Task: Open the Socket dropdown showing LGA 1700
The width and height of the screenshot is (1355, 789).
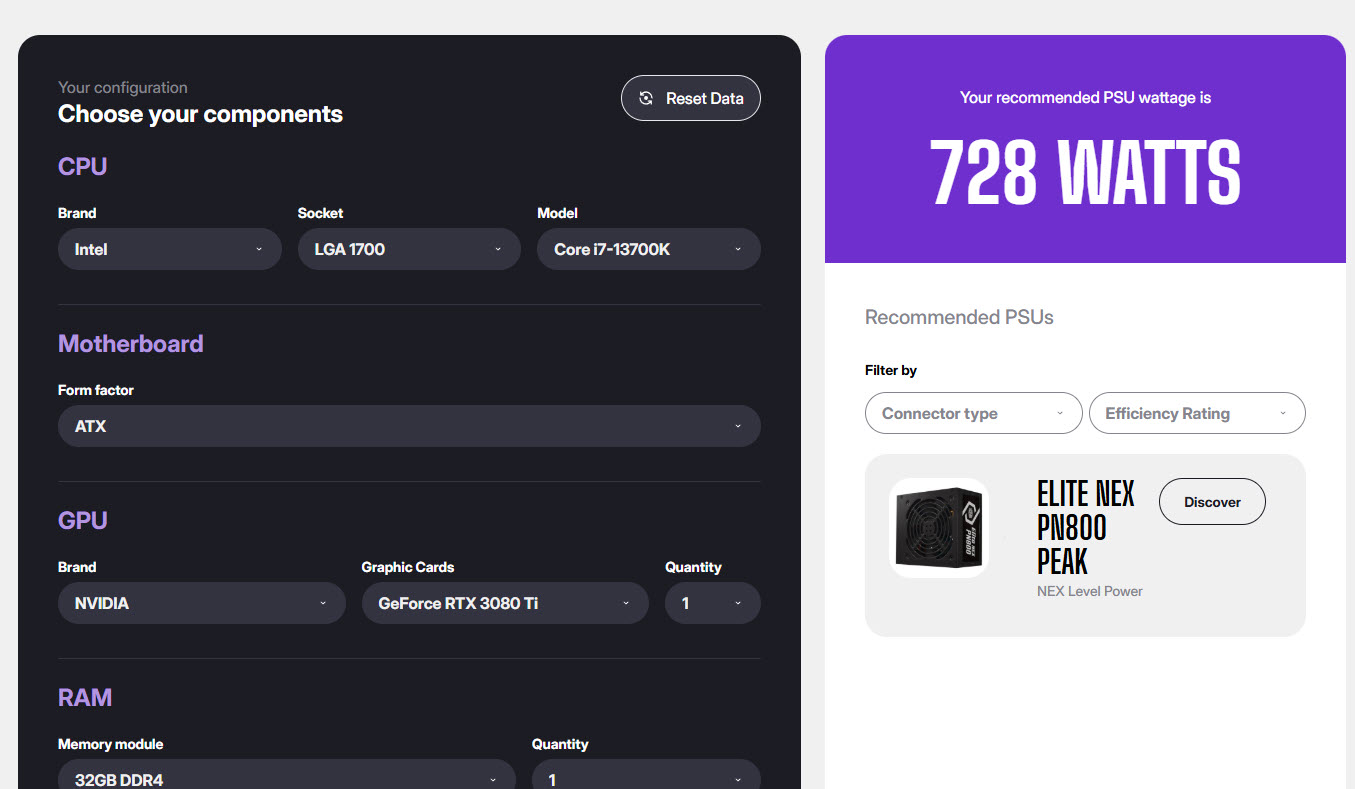Action: tap(409, 249)
